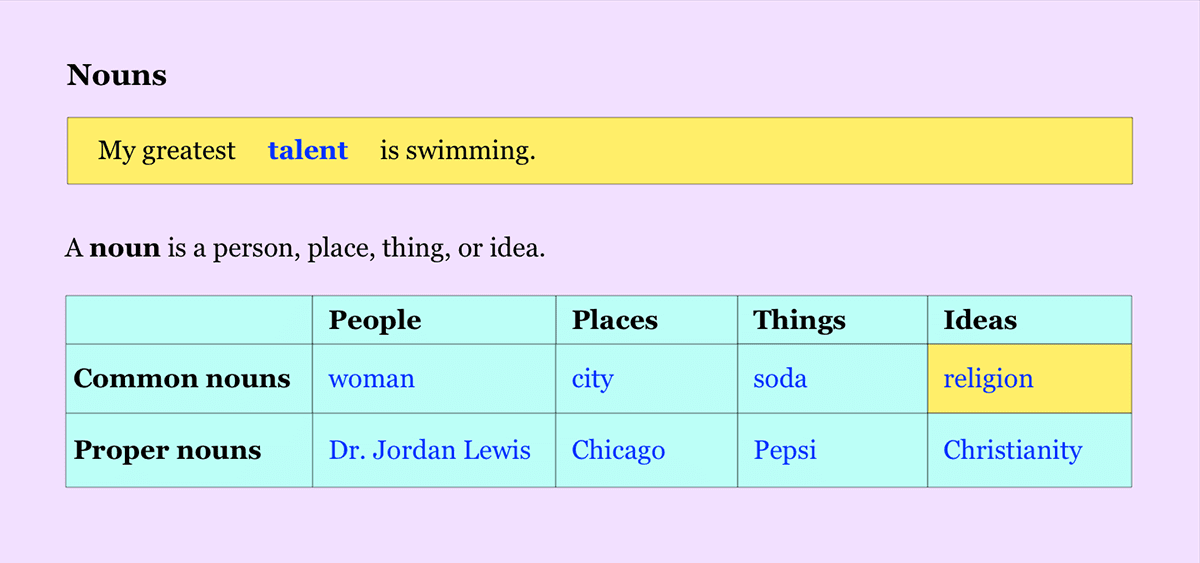Click the "Things" column header

pyautogui.click(x=799, y=320)
